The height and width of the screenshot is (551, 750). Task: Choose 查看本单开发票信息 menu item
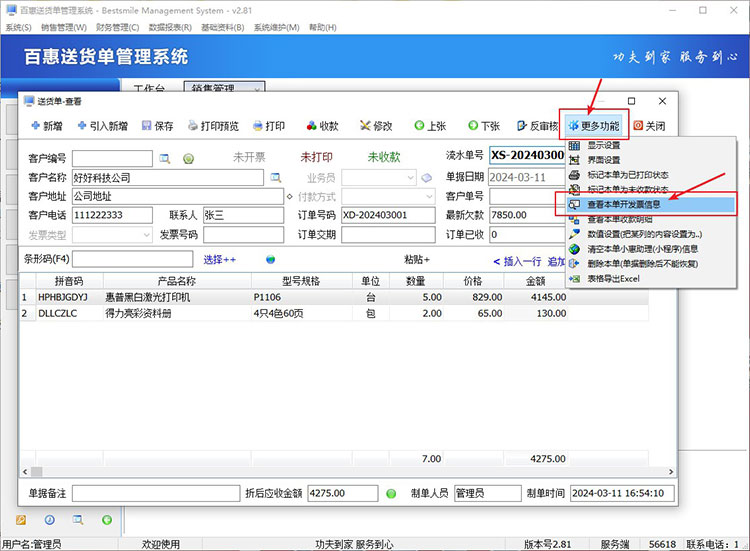pos(651,205)
